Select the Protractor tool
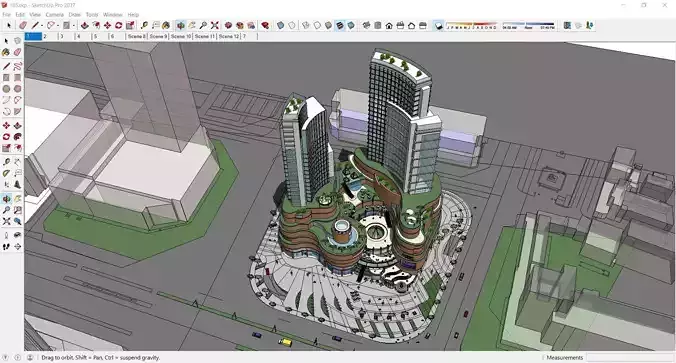676x363 pixels. click(x=6, y=173)
